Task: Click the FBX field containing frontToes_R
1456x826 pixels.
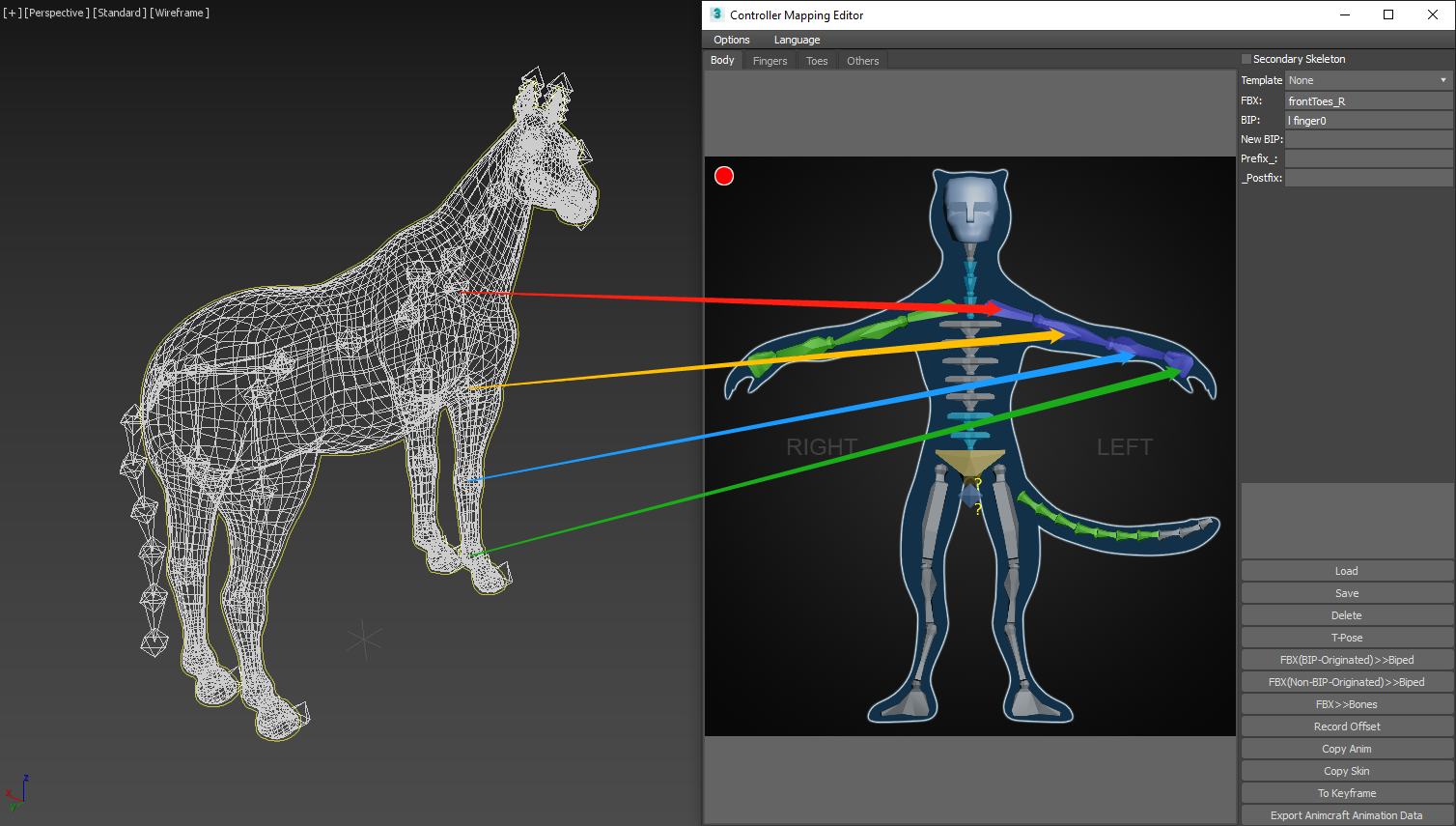Action: coord(1368,100)
